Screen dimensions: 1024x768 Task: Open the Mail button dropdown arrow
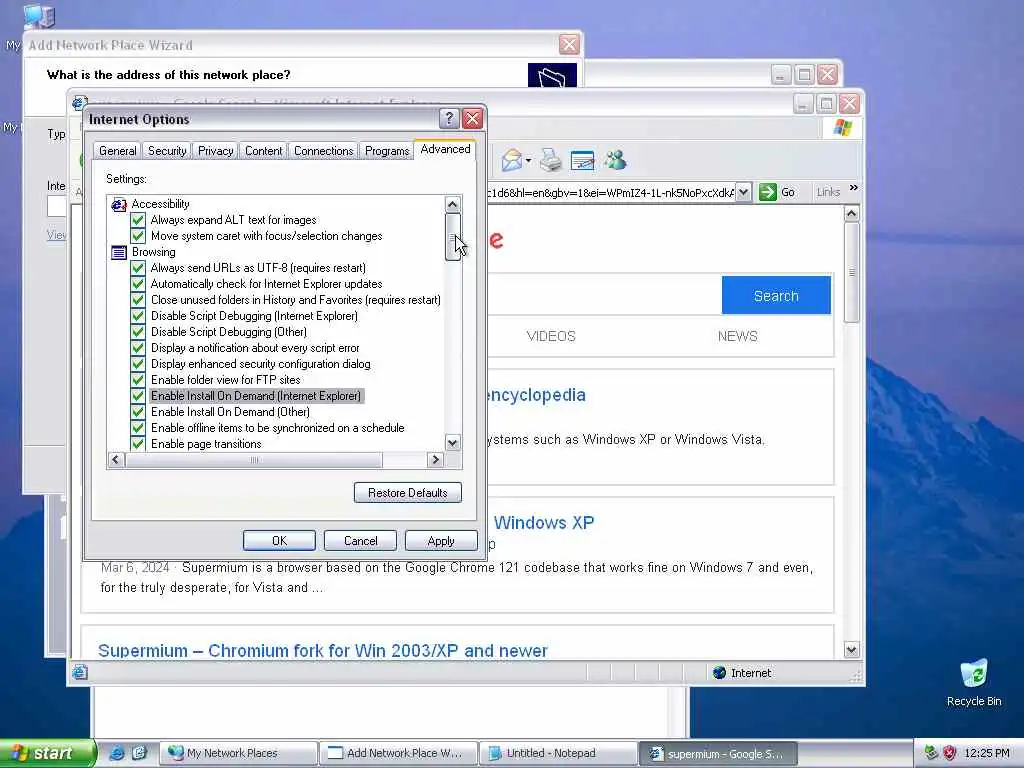coord(528,160)
